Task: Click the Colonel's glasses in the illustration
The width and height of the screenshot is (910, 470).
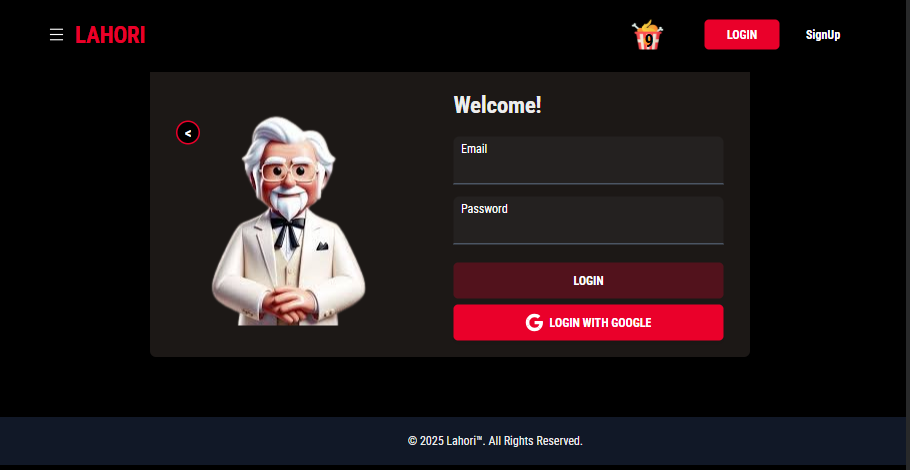Action: [289, 172]
